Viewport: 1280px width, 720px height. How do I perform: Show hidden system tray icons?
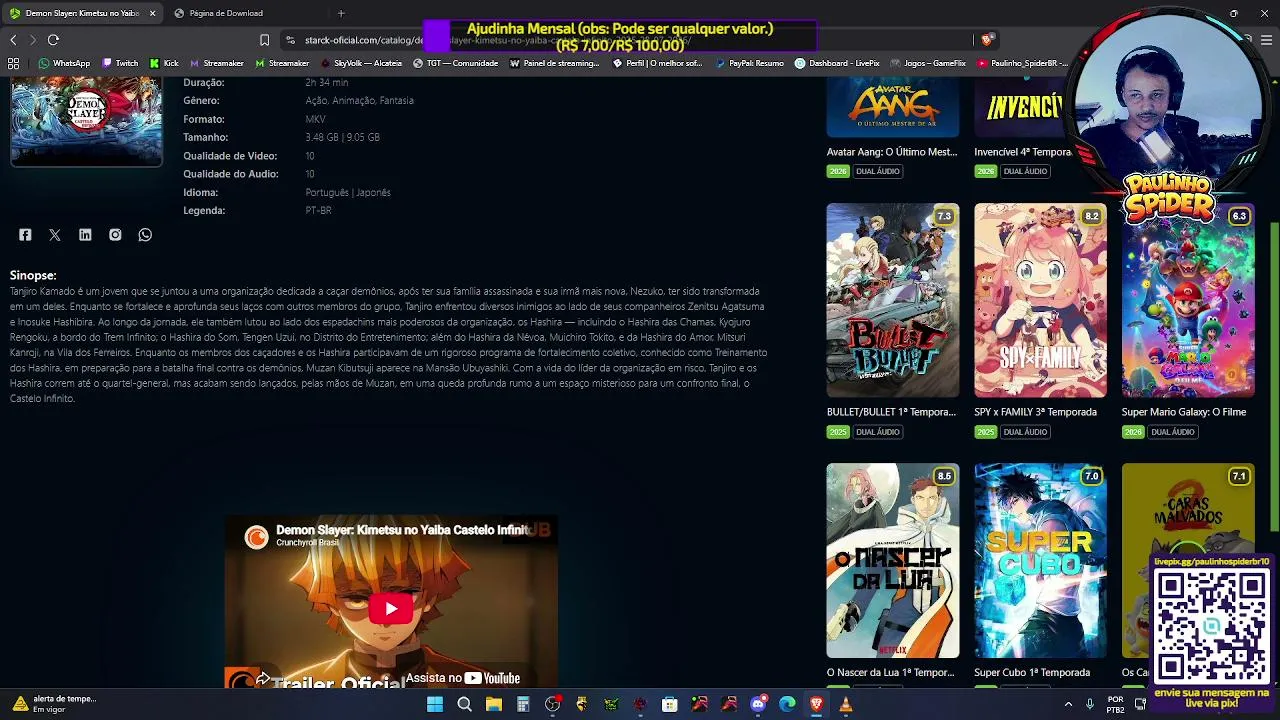pyautogui.click(x=1068, y=704)
